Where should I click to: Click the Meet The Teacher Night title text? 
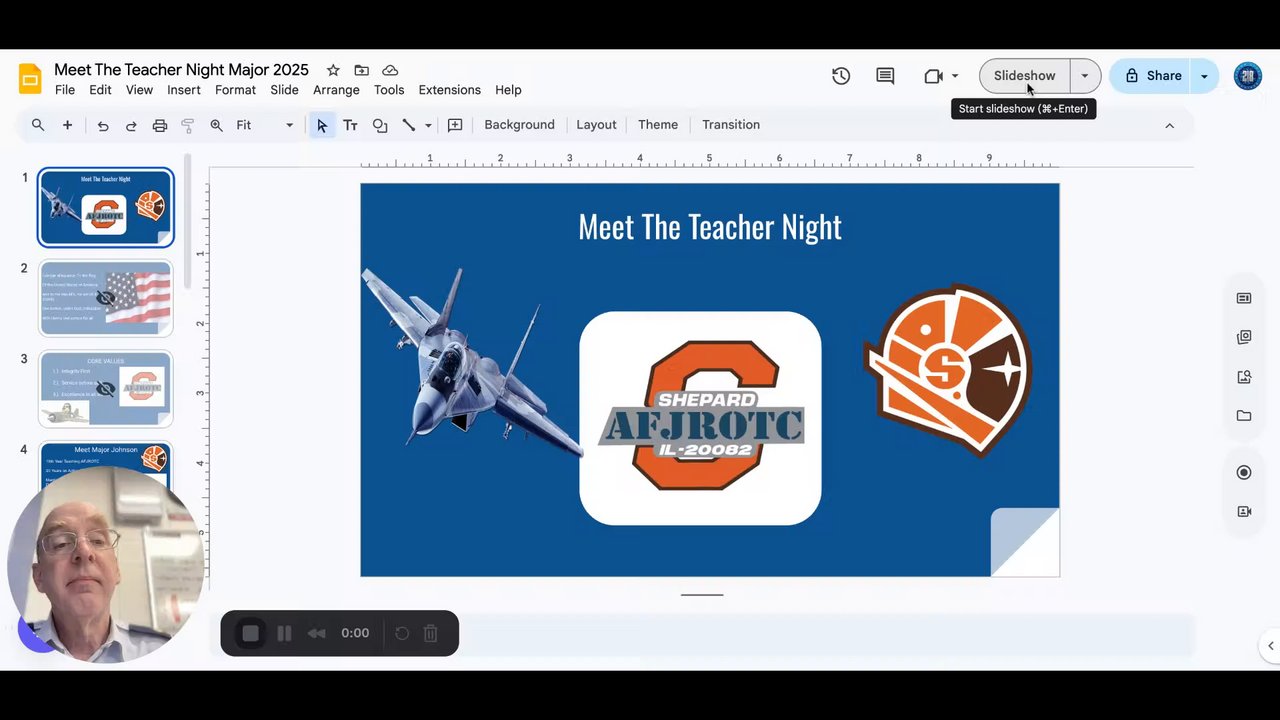(x=710, y=227)
